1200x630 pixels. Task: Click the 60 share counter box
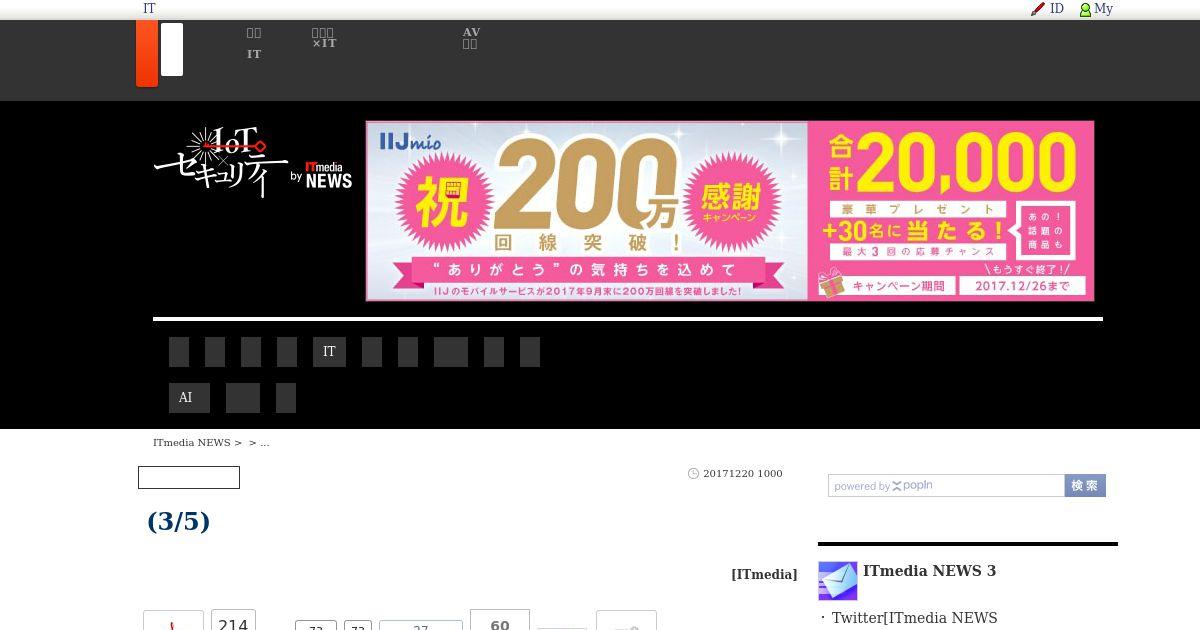(x=500, y=620)
